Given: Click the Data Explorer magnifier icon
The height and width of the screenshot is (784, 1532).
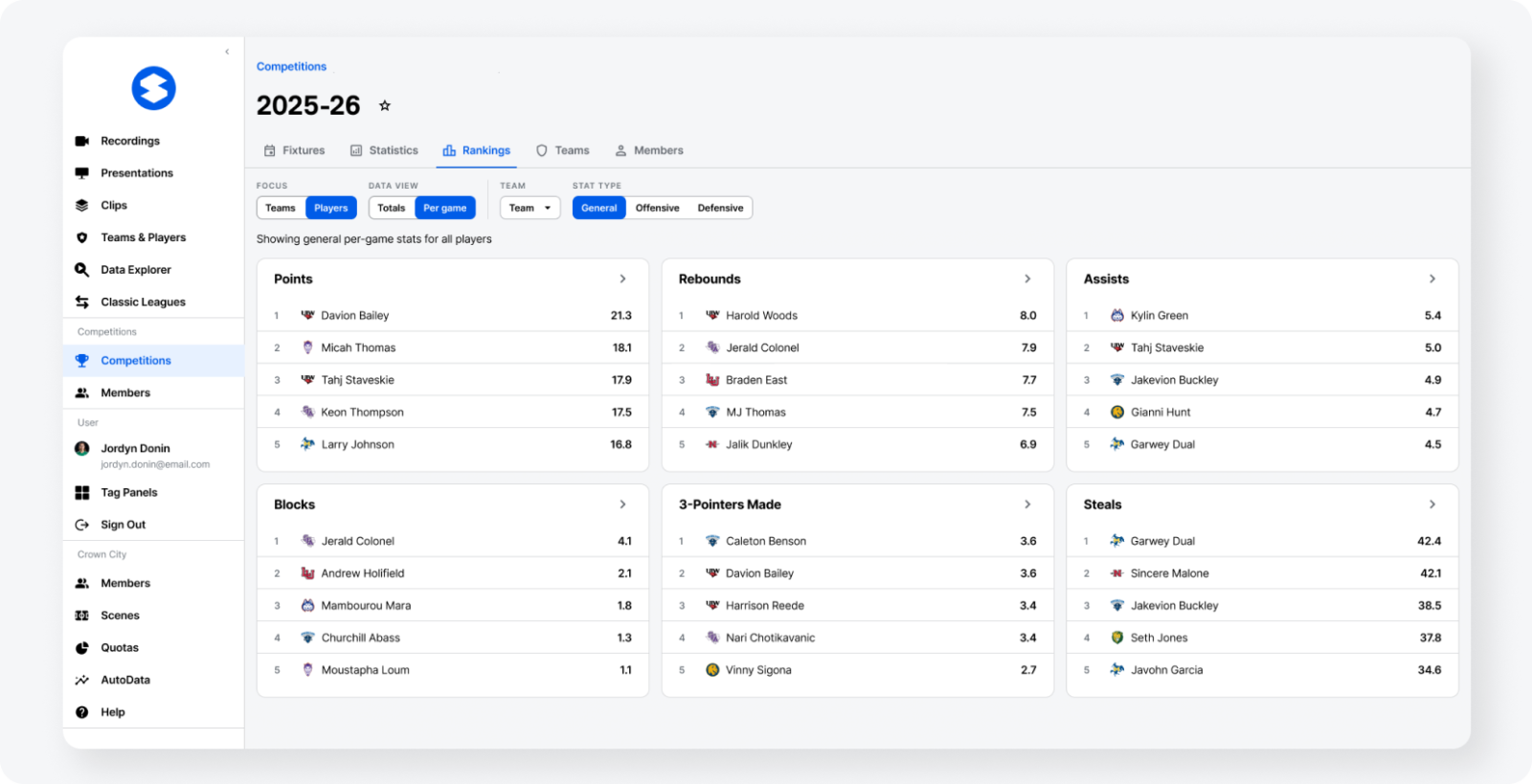Looking at the screenshot, I should [82, 270].
